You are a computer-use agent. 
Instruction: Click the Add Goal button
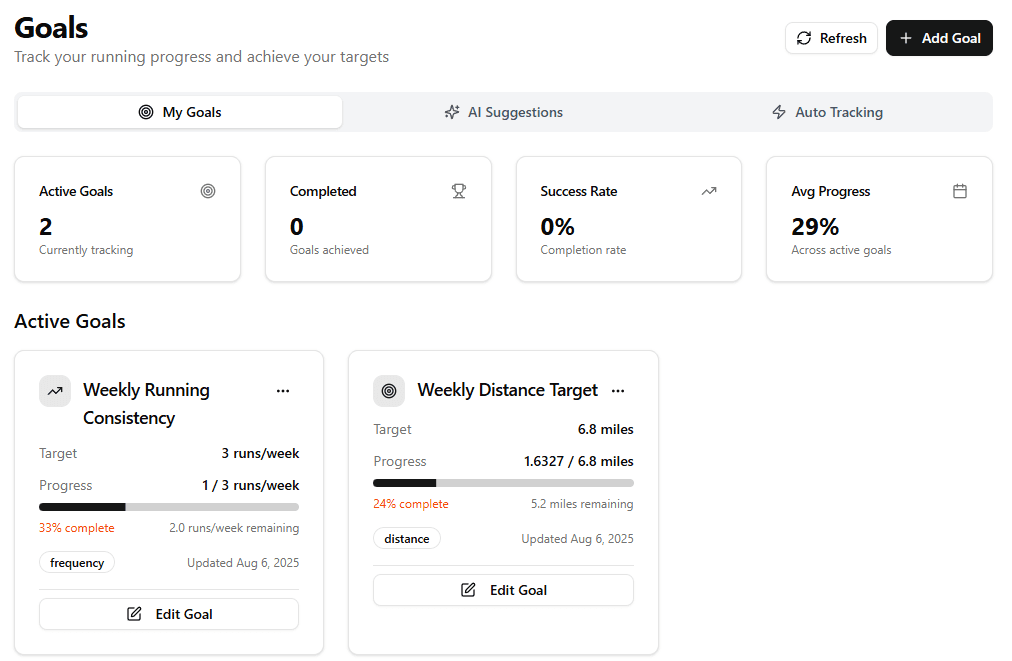pyautogui.click(x=939, y=38)
